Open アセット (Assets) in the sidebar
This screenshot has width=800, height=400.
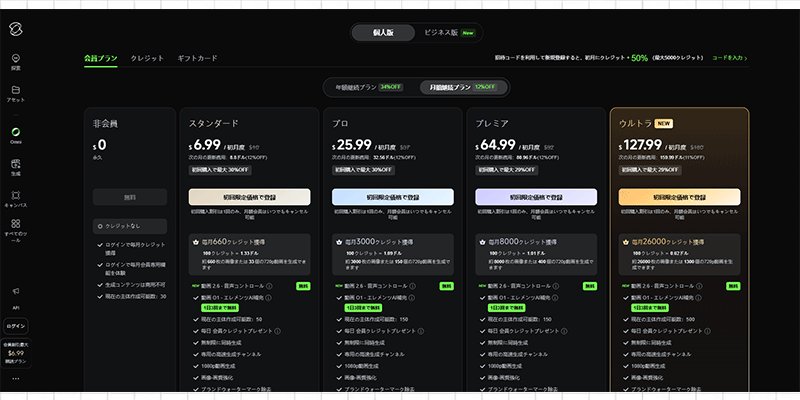click(16, 94)
